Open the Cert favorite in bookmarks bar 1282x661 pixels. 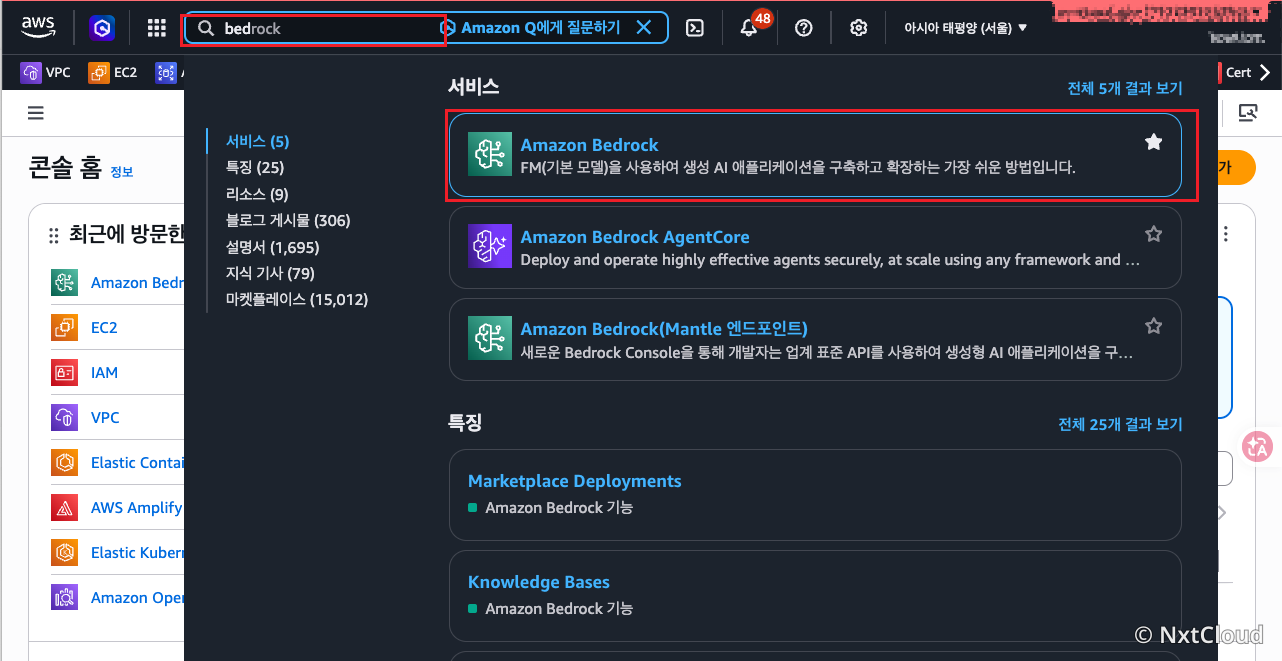pyautogui.click(x=1238, y=72)
